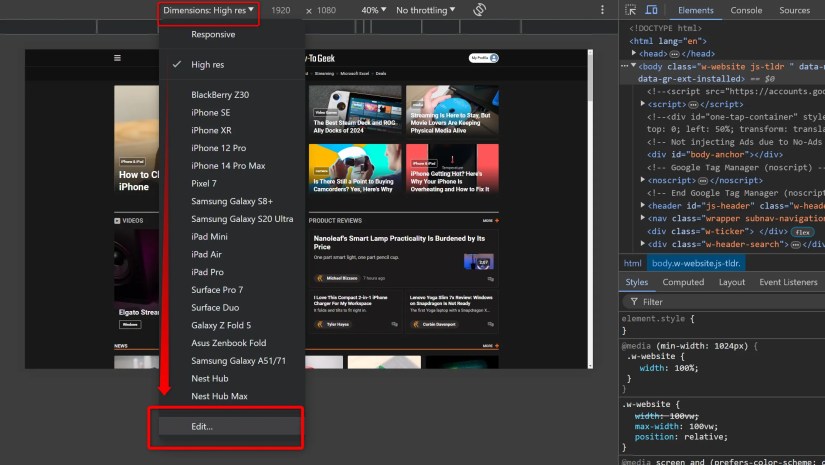Select Surface Pro 7 device
The height and width of the screenshot is (465, 825).
click(x=217, y=289)
